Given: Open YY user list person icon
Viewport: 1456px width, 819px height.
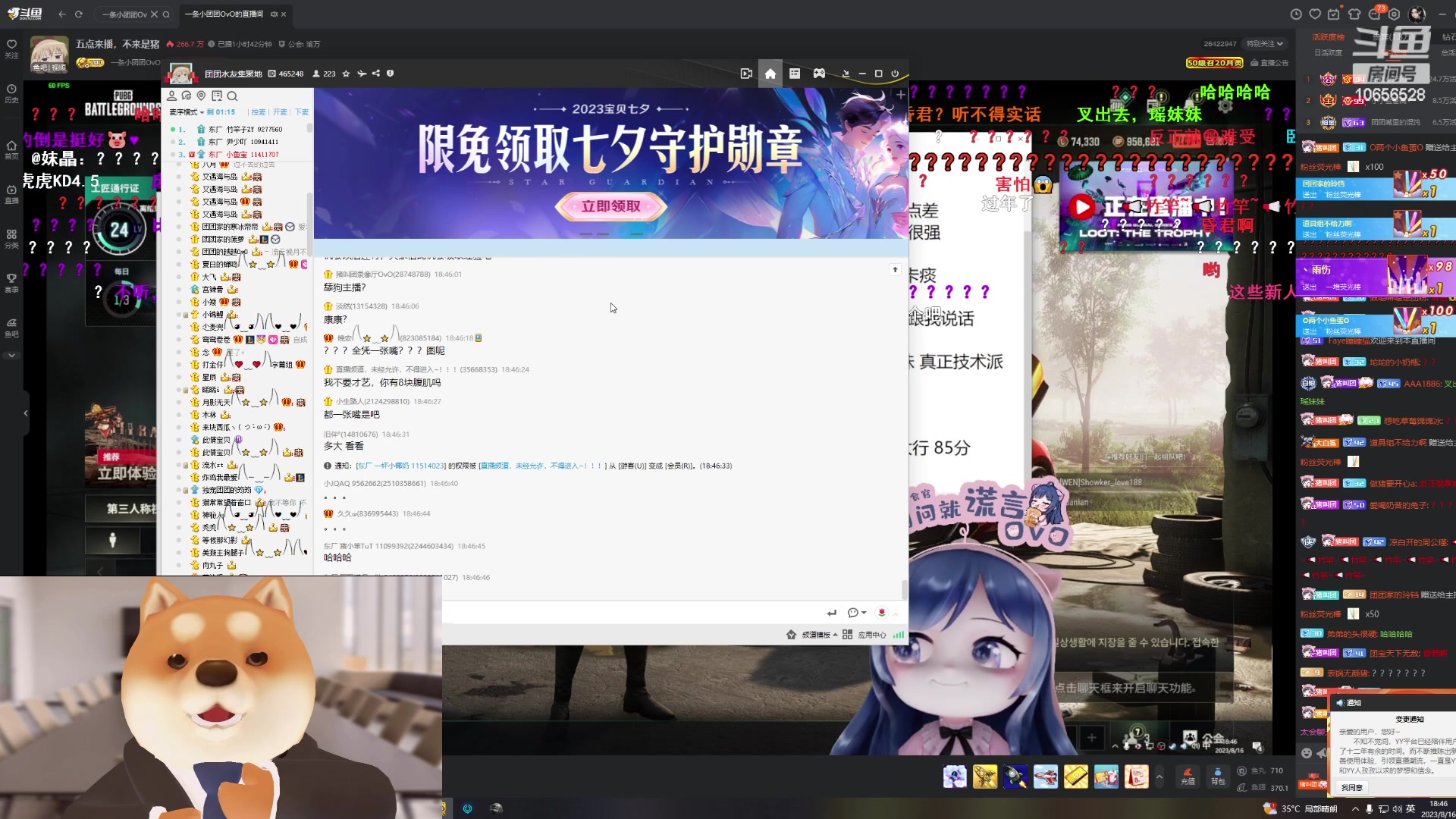Looking at the screenshot, I should pyautogui.click(x=172, y=96).
